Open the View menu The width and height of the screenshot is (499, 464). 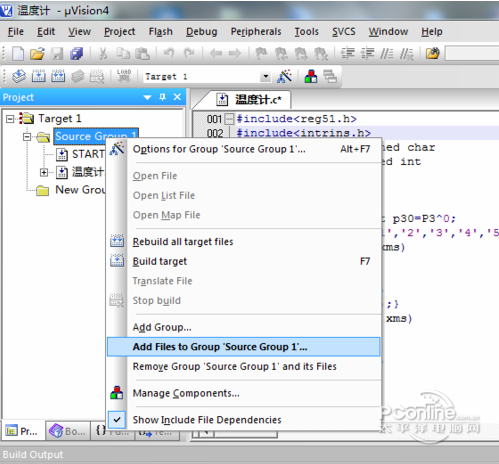coord(79,32)
